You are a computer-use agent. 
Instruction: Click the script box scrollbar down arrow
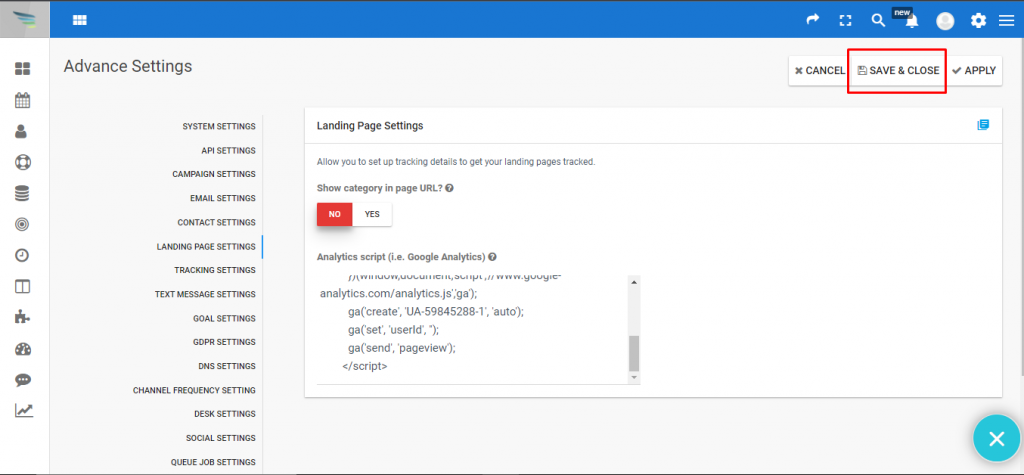(x=634, y=378)
